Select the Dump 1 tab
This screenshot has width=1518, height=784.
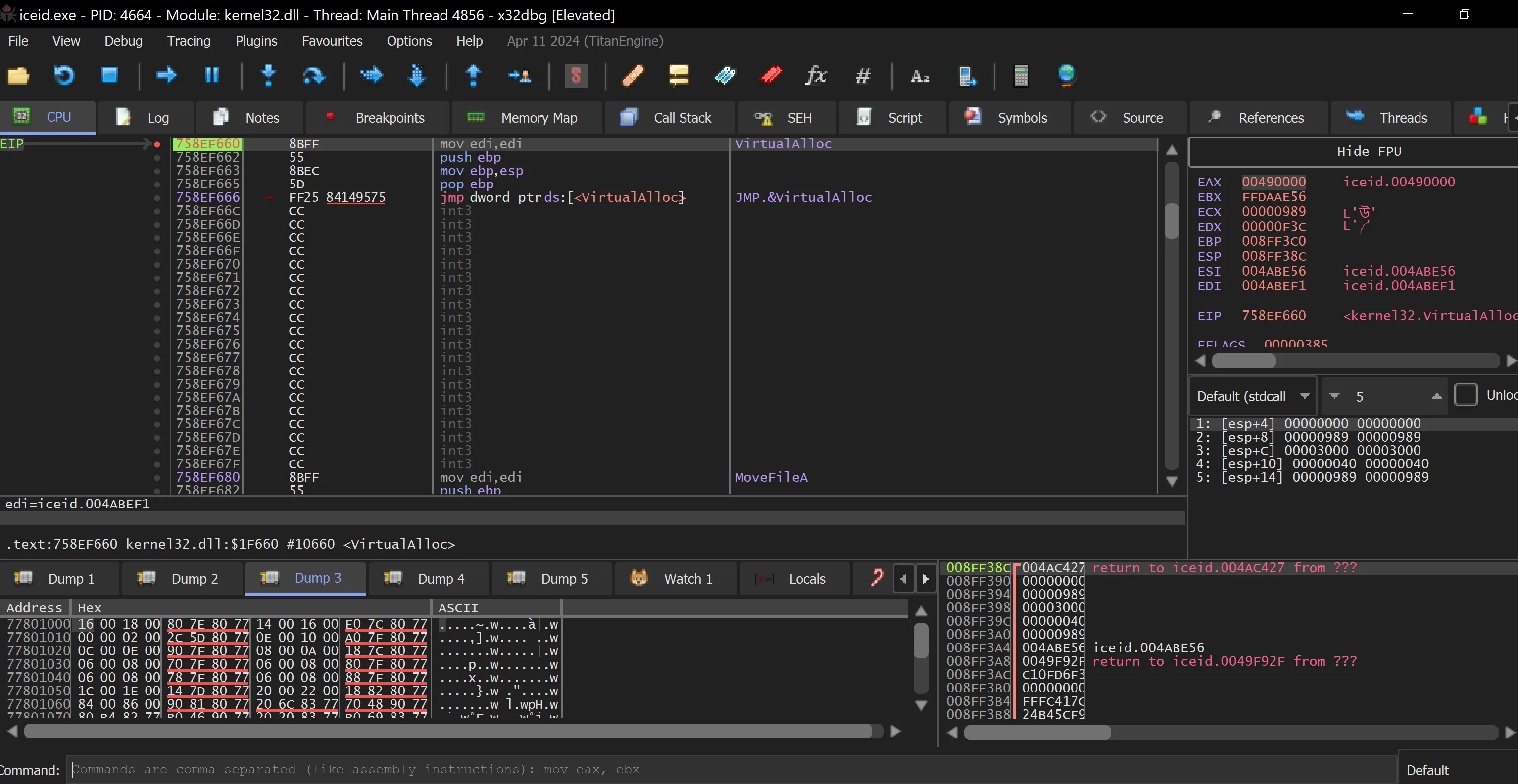(x=59, y=578)
